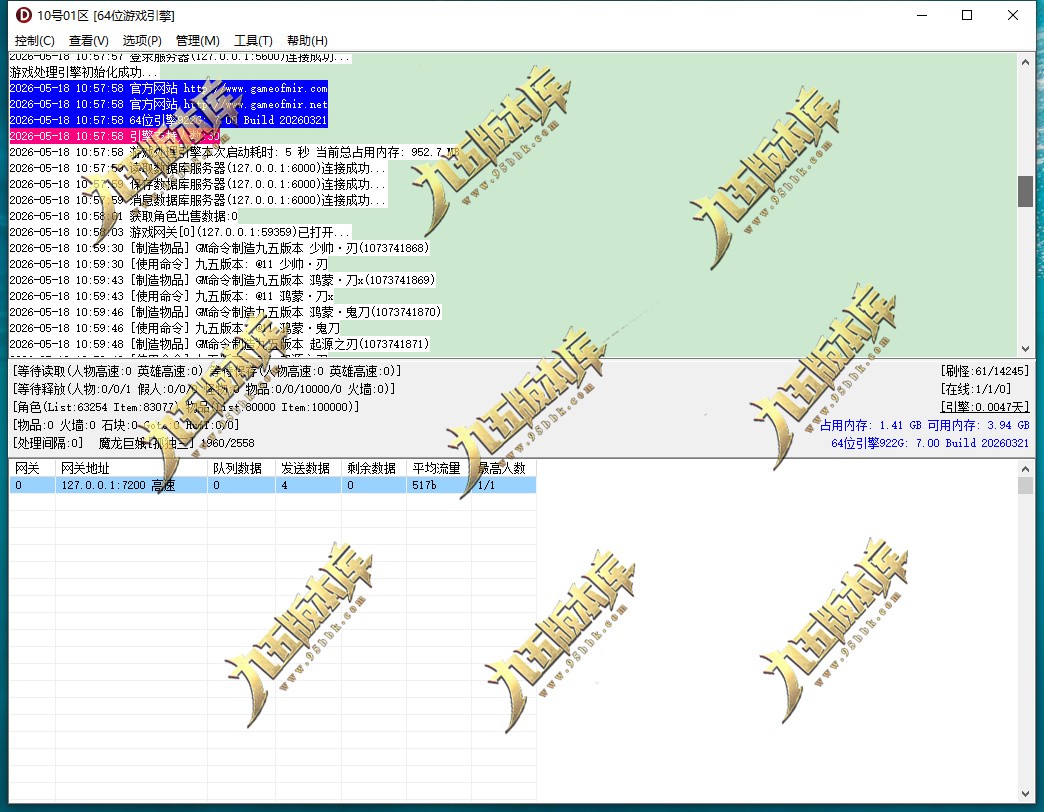Click the log panel scroll up arrow
The image size is (1044, 812).
(x=1025, y=62)
